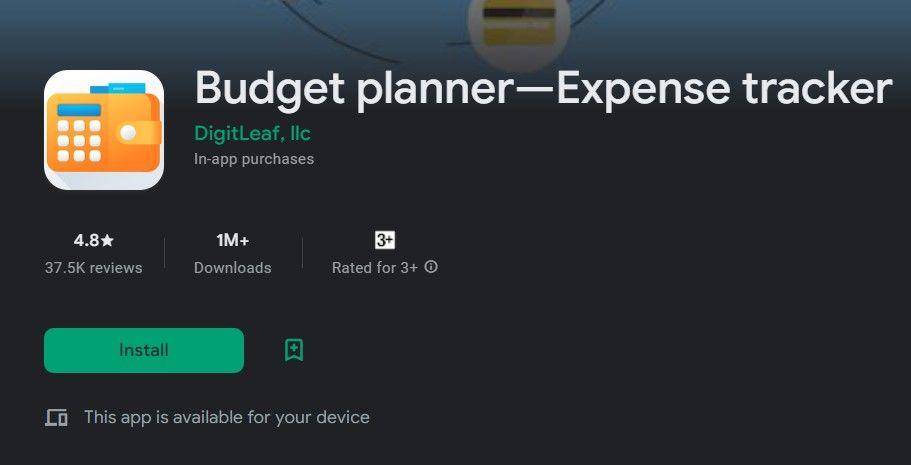
Task: Click the Downloads label
Action: coord(232,268)
